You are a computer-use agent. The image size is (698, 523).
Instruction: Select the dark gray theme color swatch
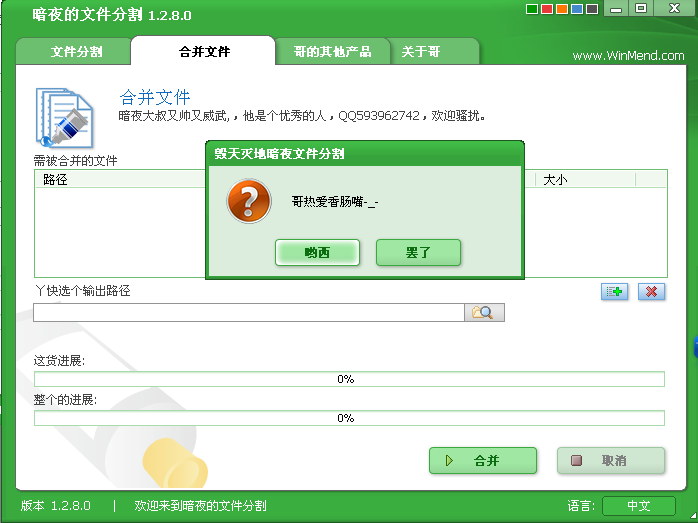point(592,9)
